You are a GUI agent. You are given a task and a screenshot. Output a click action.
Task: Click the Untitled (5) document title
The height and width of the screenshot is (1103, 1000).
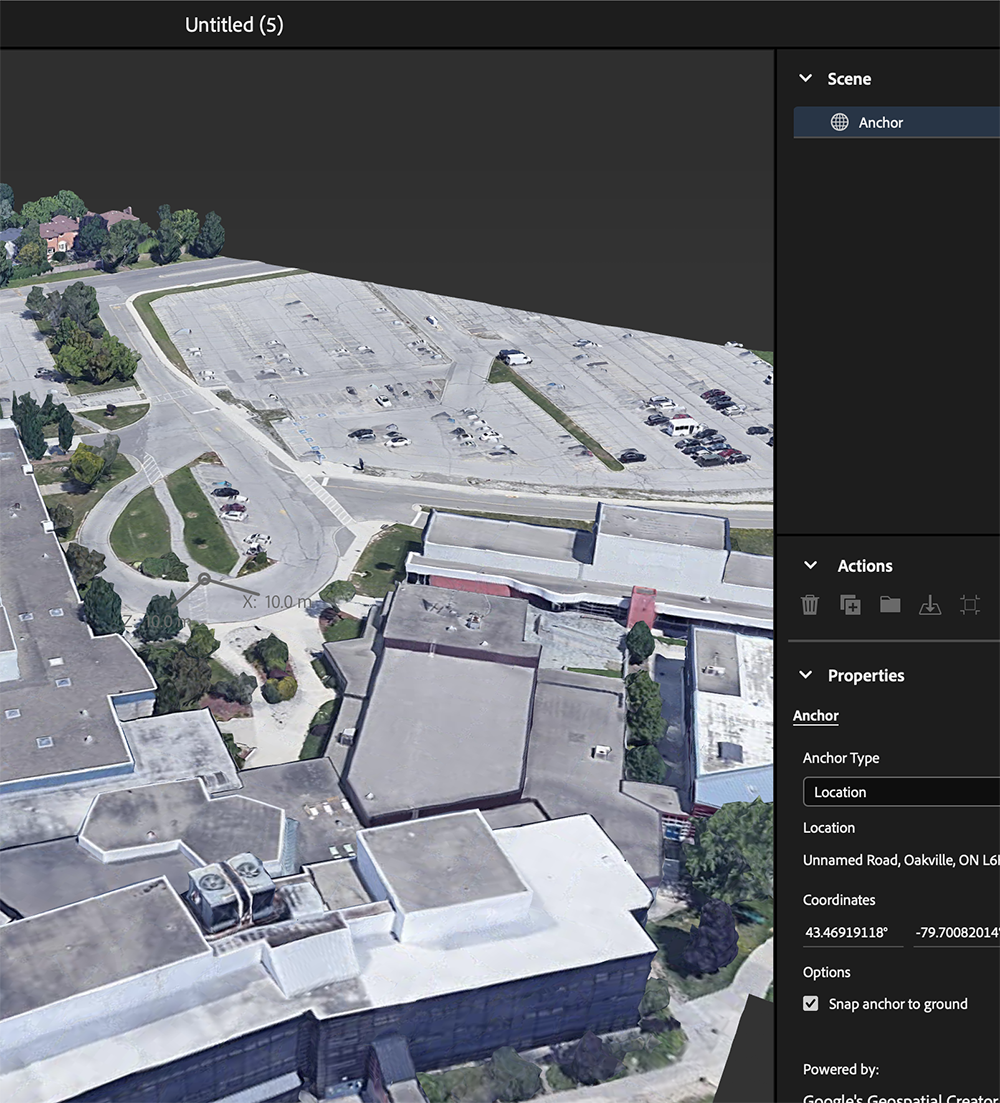234,24
